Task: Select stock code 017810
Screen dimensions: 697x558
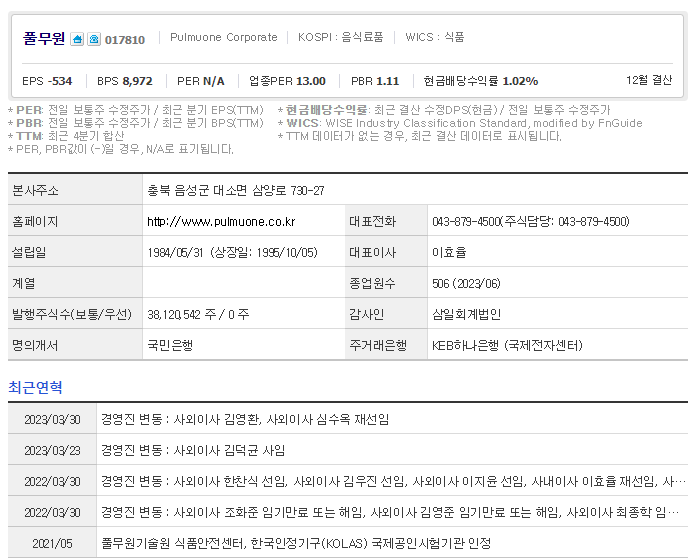Action: pyautogui.click(x=125, y=40)
